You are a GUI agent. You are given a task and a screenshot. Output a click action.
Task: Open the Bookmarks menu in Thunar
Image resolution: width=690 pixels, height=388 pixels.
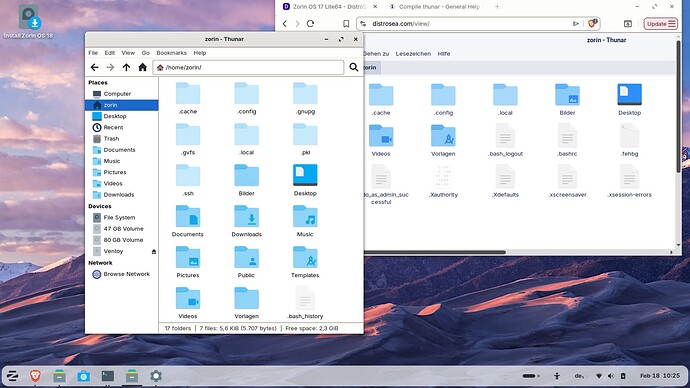(x=171, y=53)
